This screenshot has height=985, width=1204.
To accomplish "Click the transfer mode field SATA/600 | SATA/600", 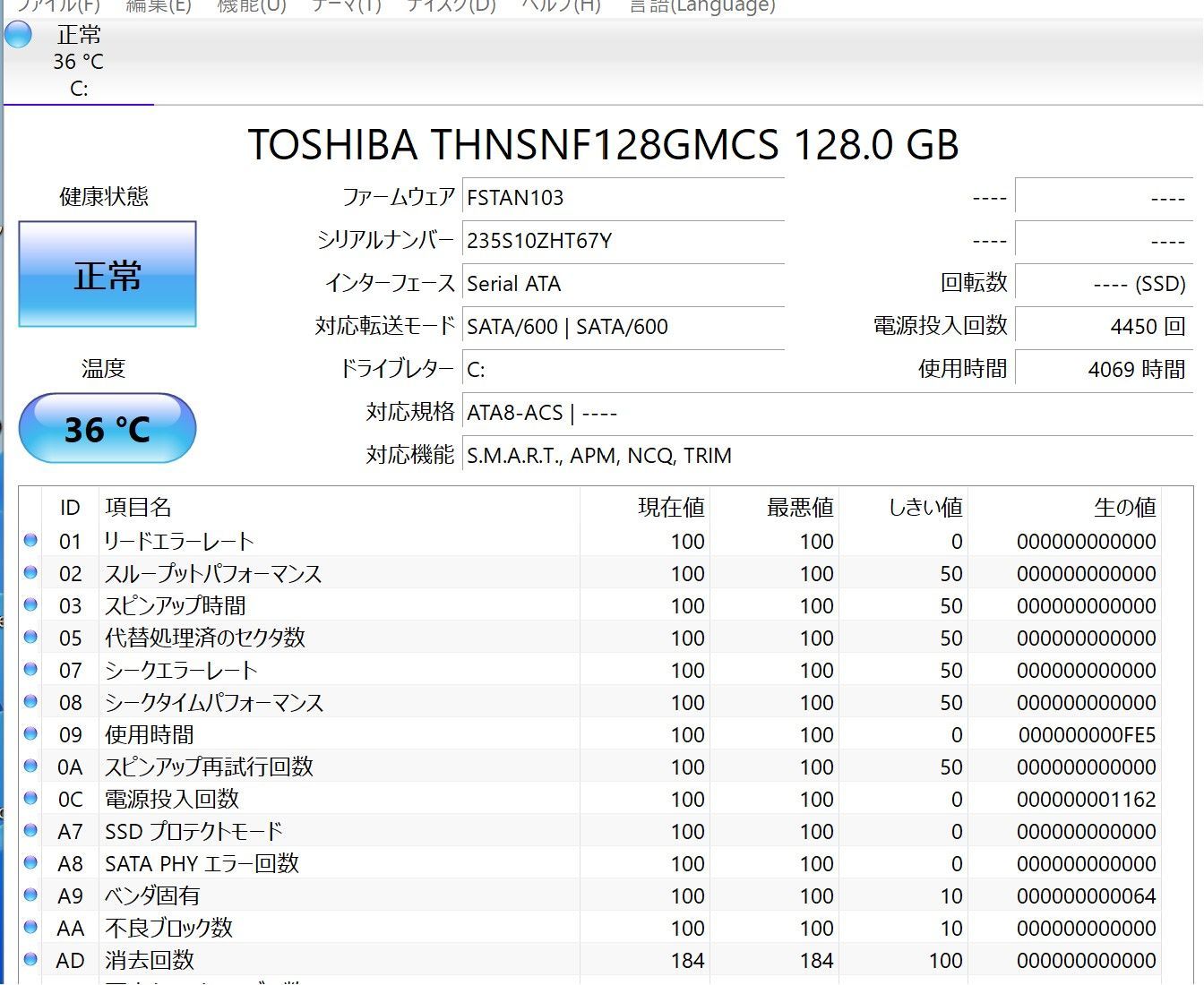I will tap(623, 327).
